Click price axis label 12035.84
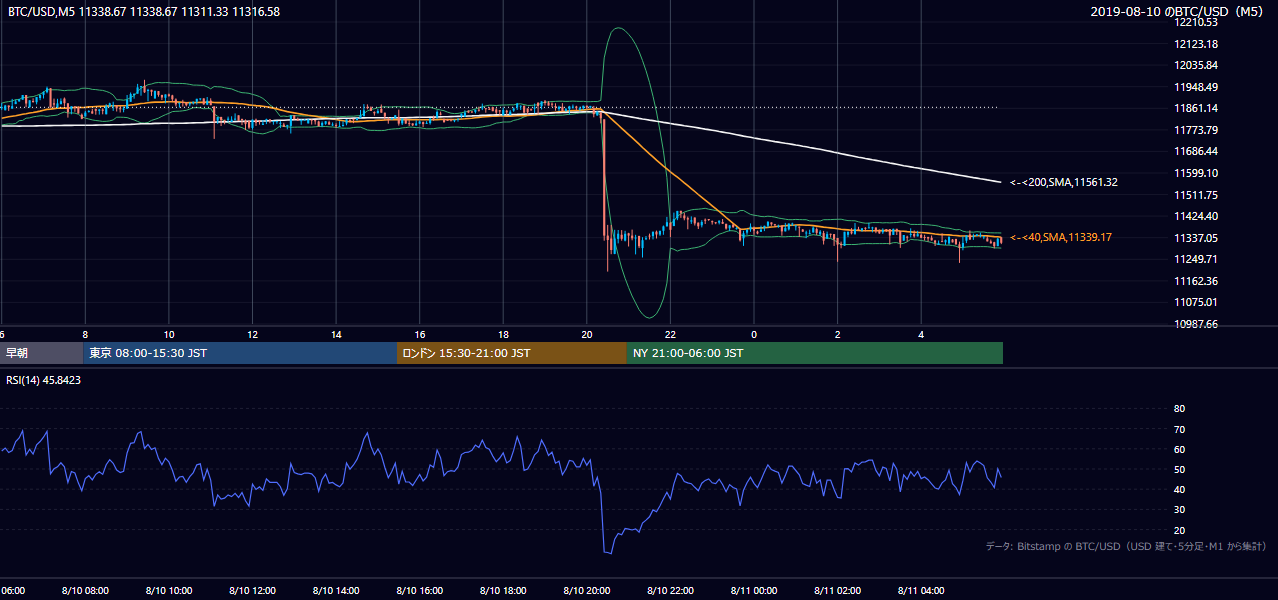The image size is (1278, 600). click(1196, 65)
